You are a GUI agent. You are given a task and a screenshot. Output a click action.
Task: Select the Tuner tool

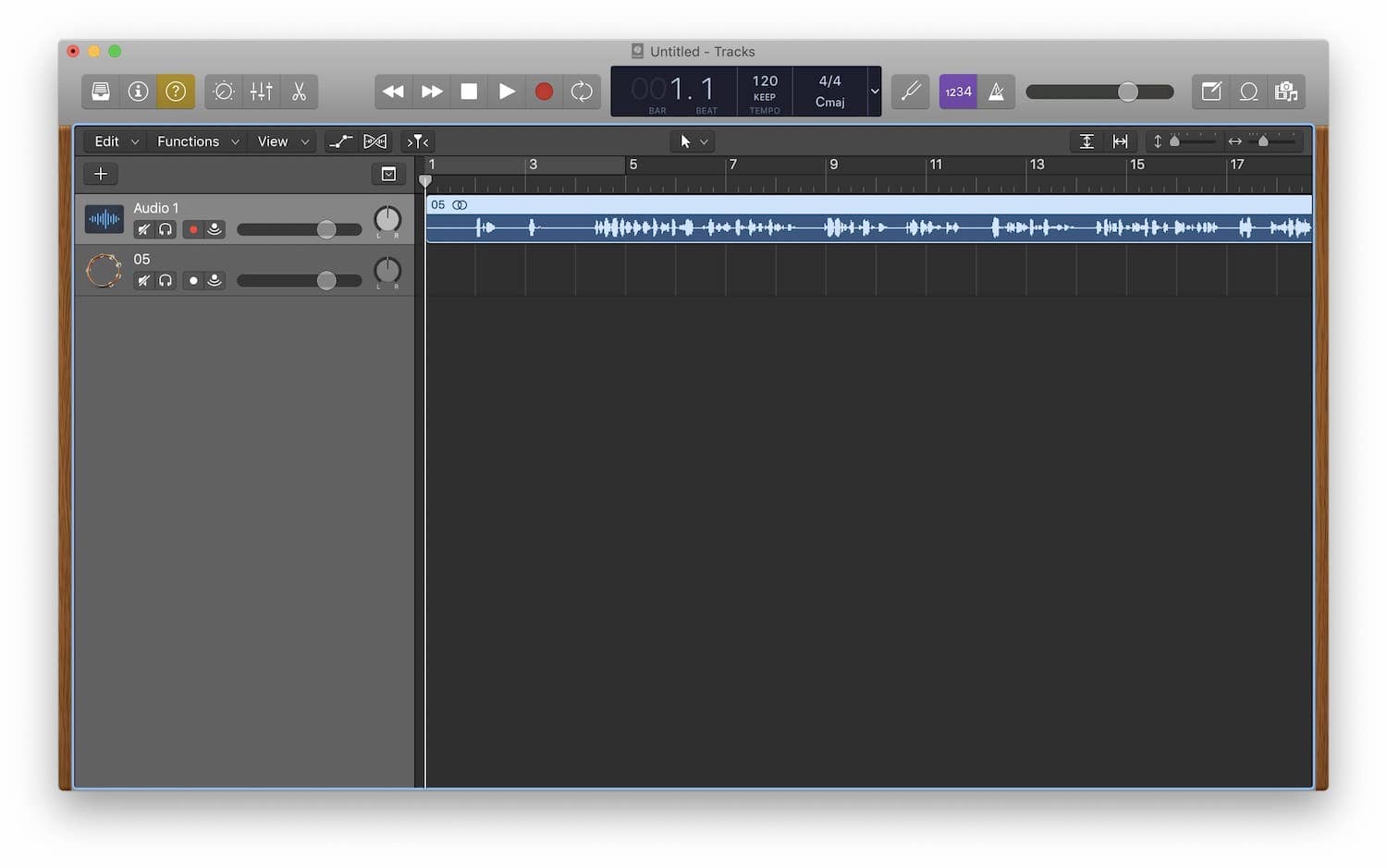(x=910, y=92)
